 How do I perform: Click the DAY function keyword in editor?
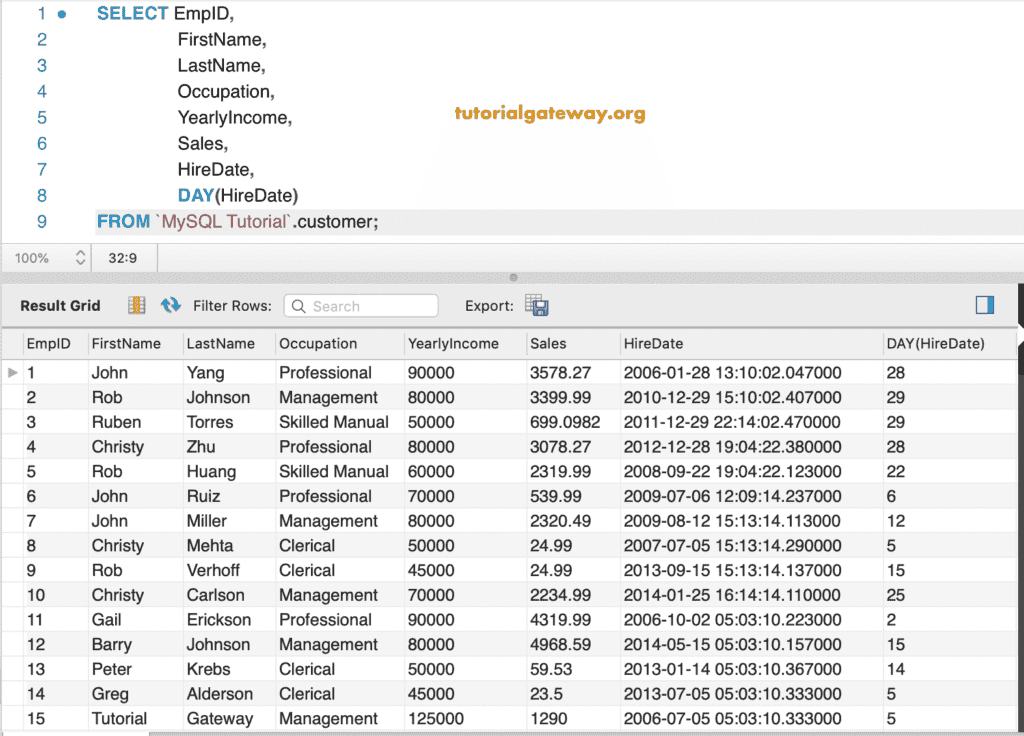[x=196, y=195]
